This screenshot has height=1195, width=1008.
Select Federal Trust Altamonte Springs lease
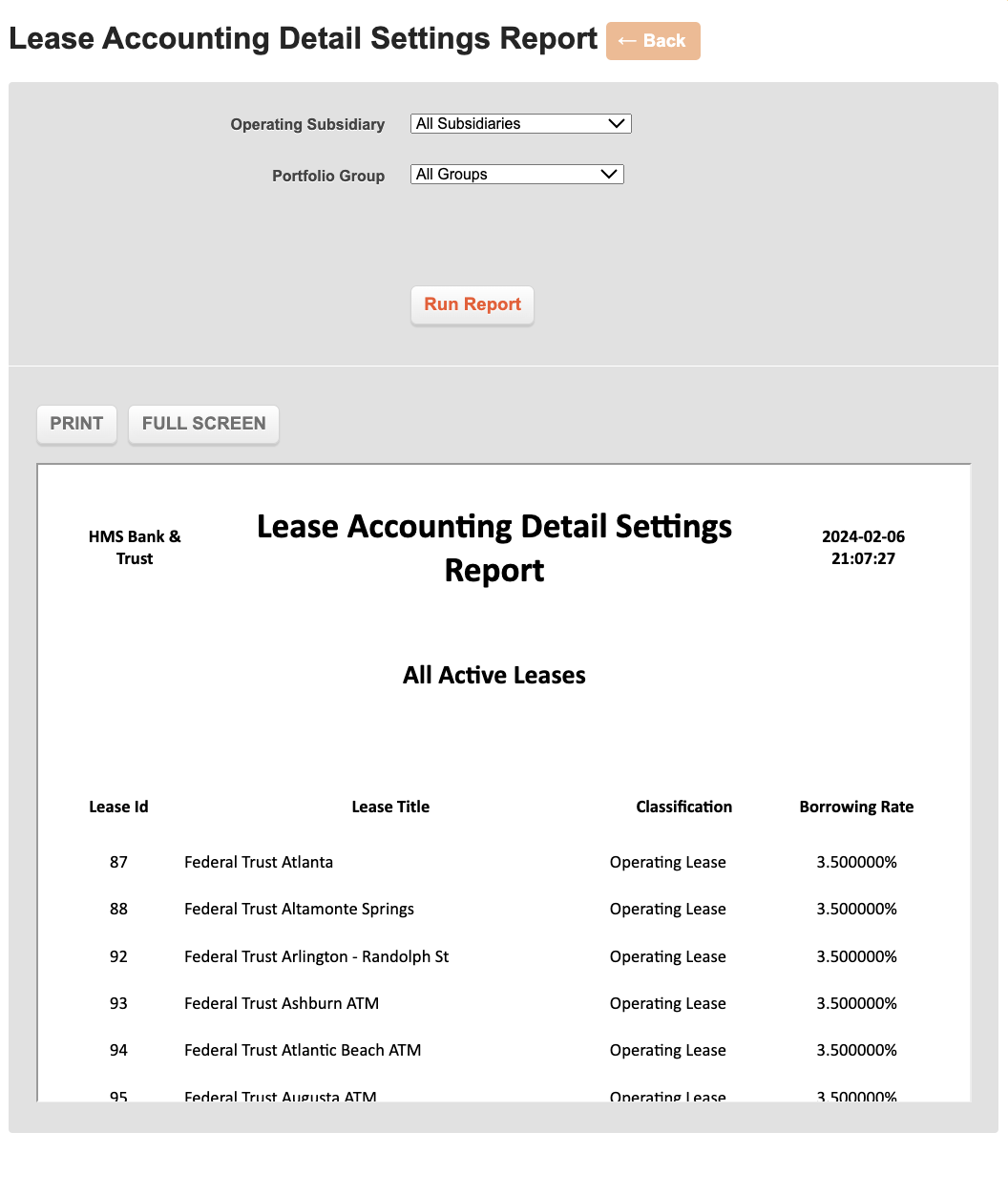click(299, 909)
